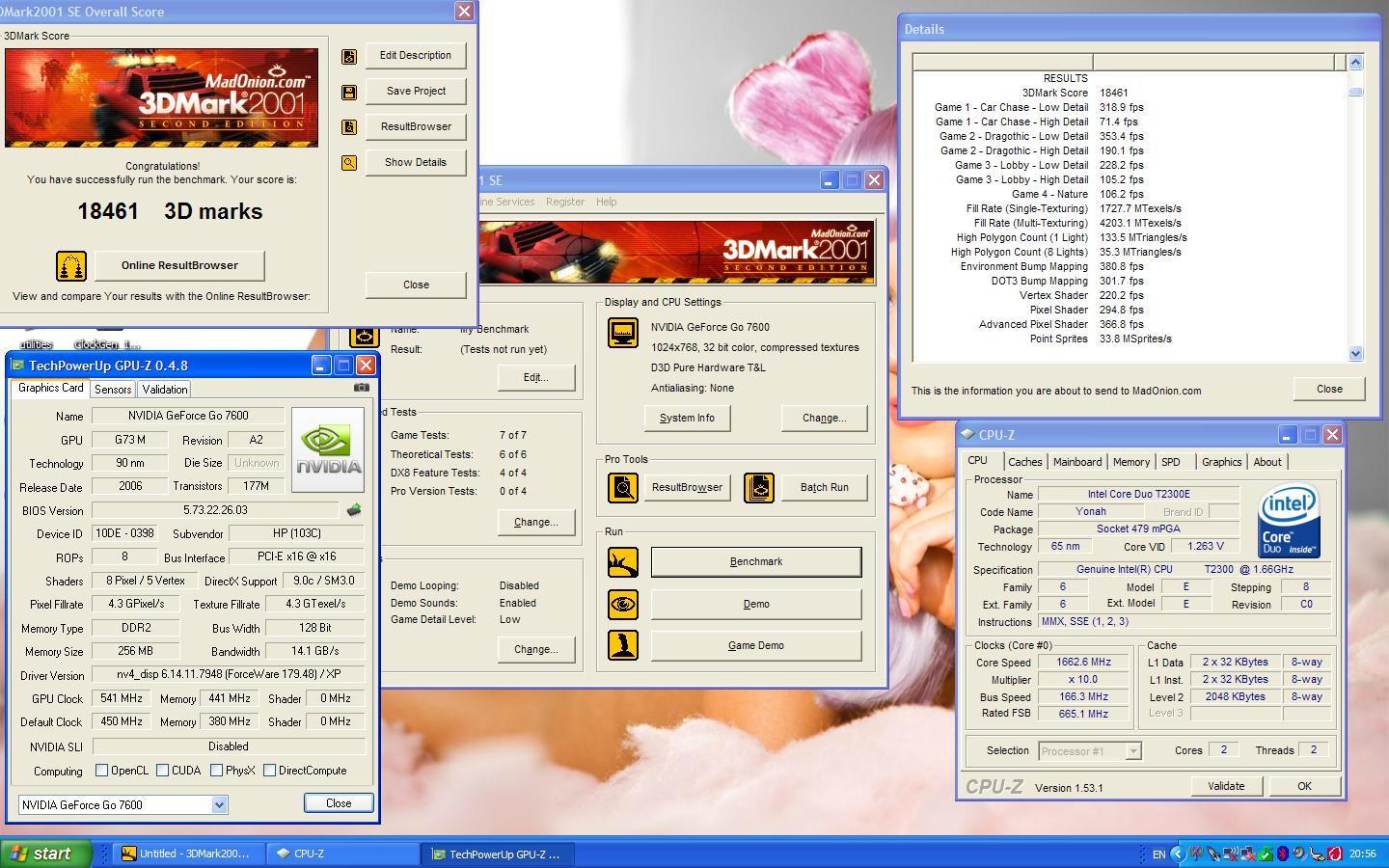Click Close button in Details window
Viewport: 1389px width, 868px height.
[x=1329, y=389]
